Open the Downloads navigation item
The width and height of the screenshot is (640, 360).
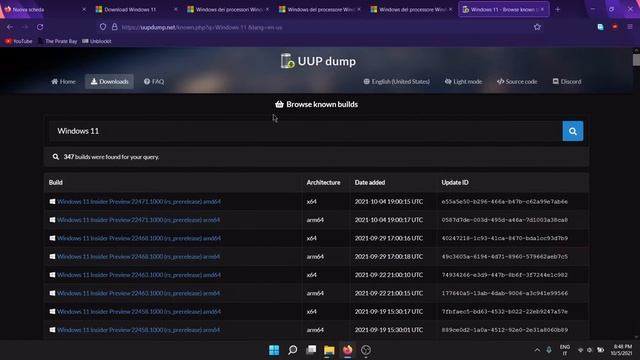pos(109,82)
